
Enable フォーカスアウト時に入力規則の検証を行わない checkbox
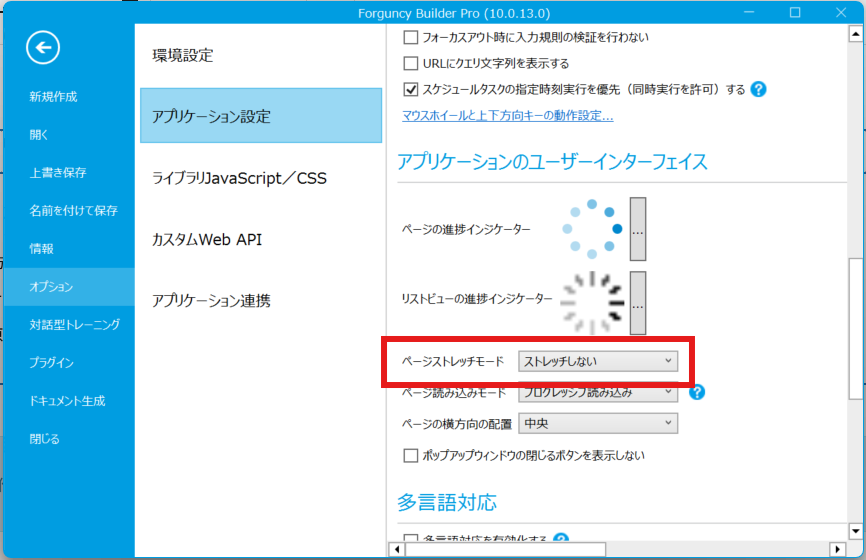point(410,38)
